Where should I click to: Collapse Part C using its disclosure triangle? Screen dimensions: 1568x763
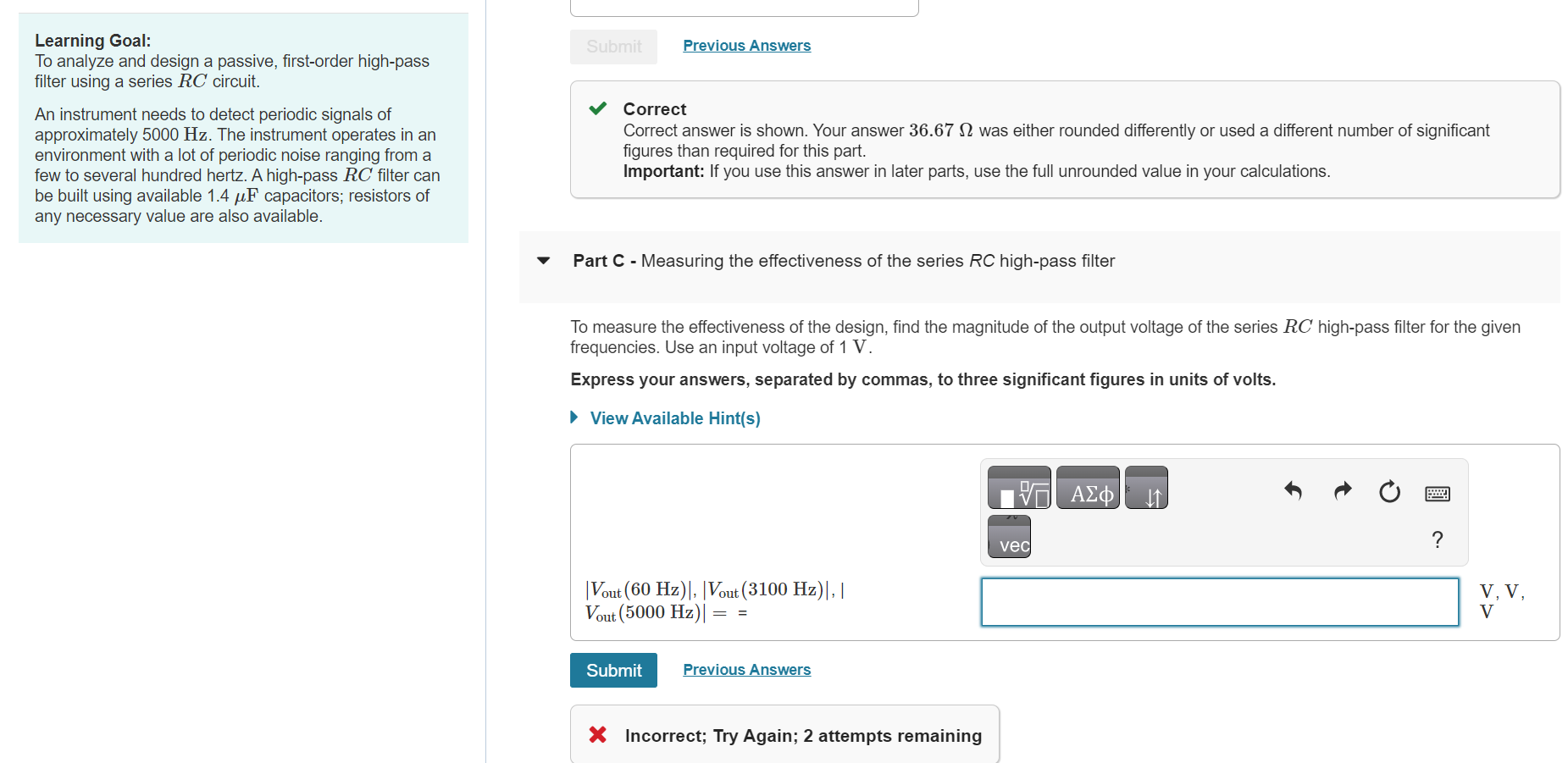point(542,261)
